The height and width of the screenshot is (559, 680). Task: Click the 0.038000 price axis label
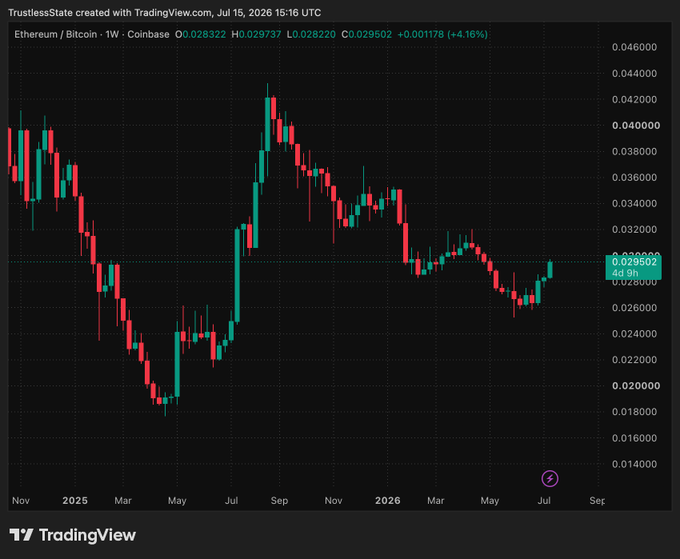click(634, 151)
